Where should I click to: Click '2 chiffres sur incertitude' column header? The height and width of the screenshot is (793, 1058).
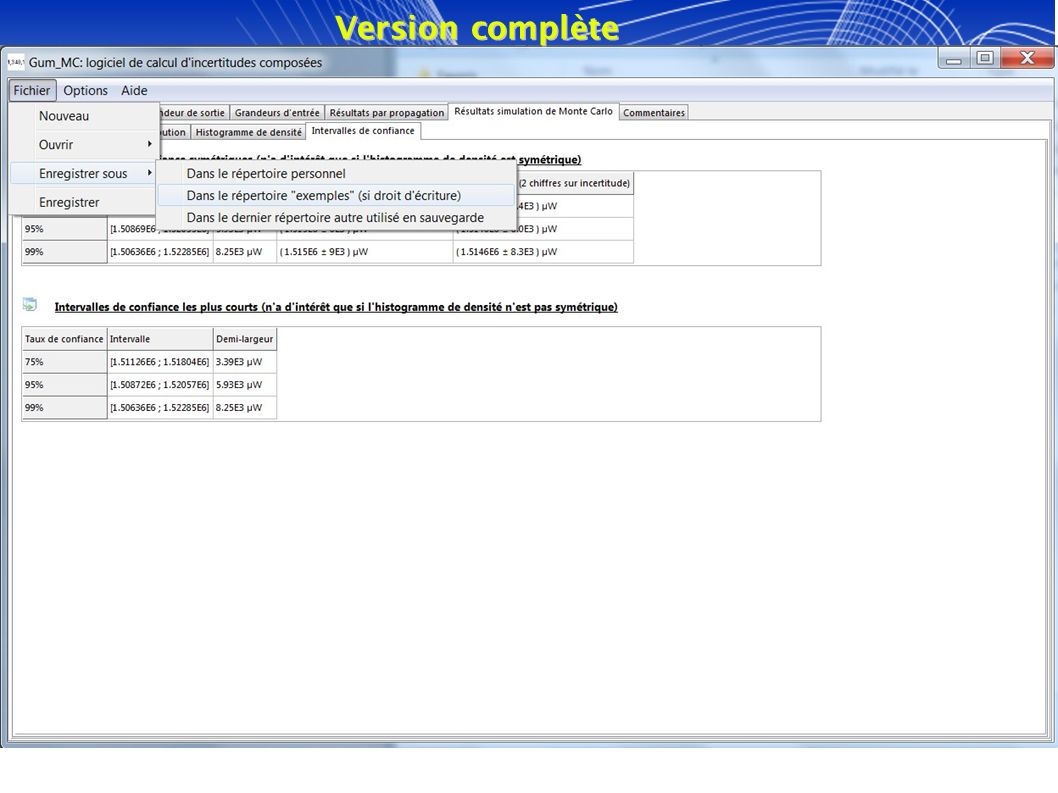point(575,183)
